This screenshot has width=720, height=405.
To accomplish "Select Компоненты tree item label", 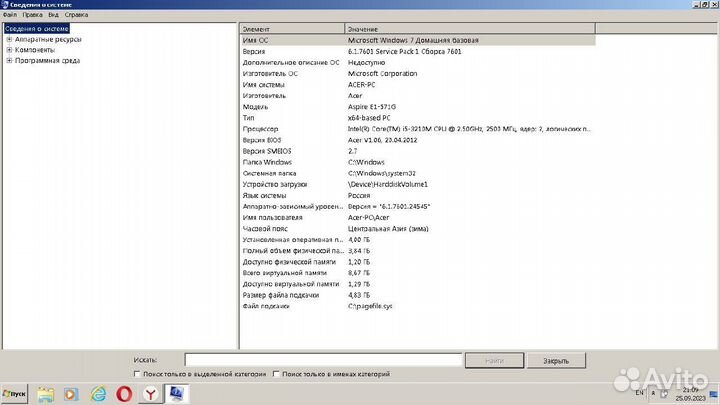I will pyautogui.click(x=34, y=50).
